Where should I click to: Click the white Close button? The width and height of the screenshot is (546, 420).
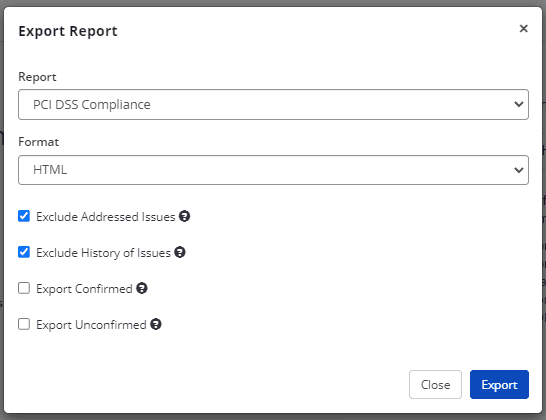click(x=435, y=384)
